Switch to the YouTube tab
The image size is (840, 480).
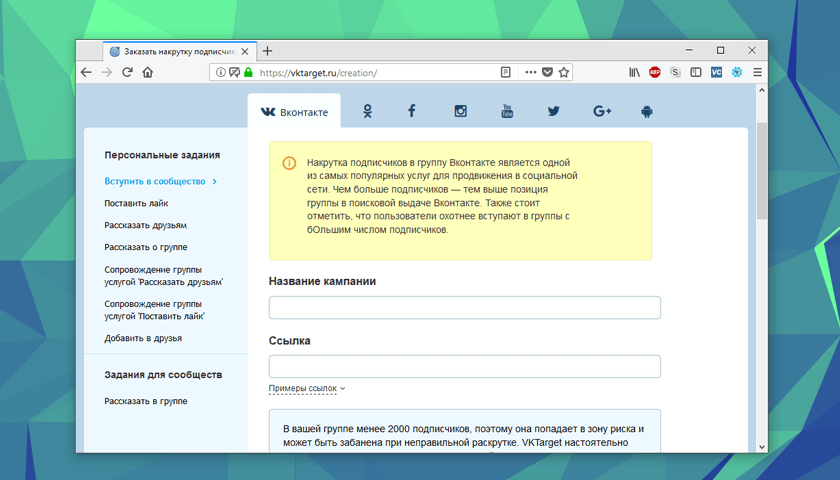(507, 111)
